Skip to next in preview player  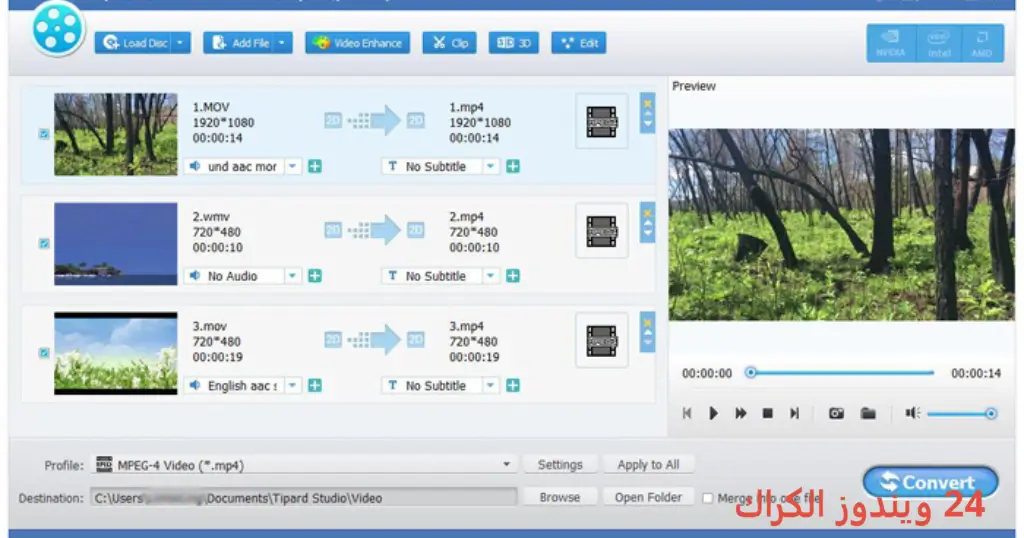point(794,413)
